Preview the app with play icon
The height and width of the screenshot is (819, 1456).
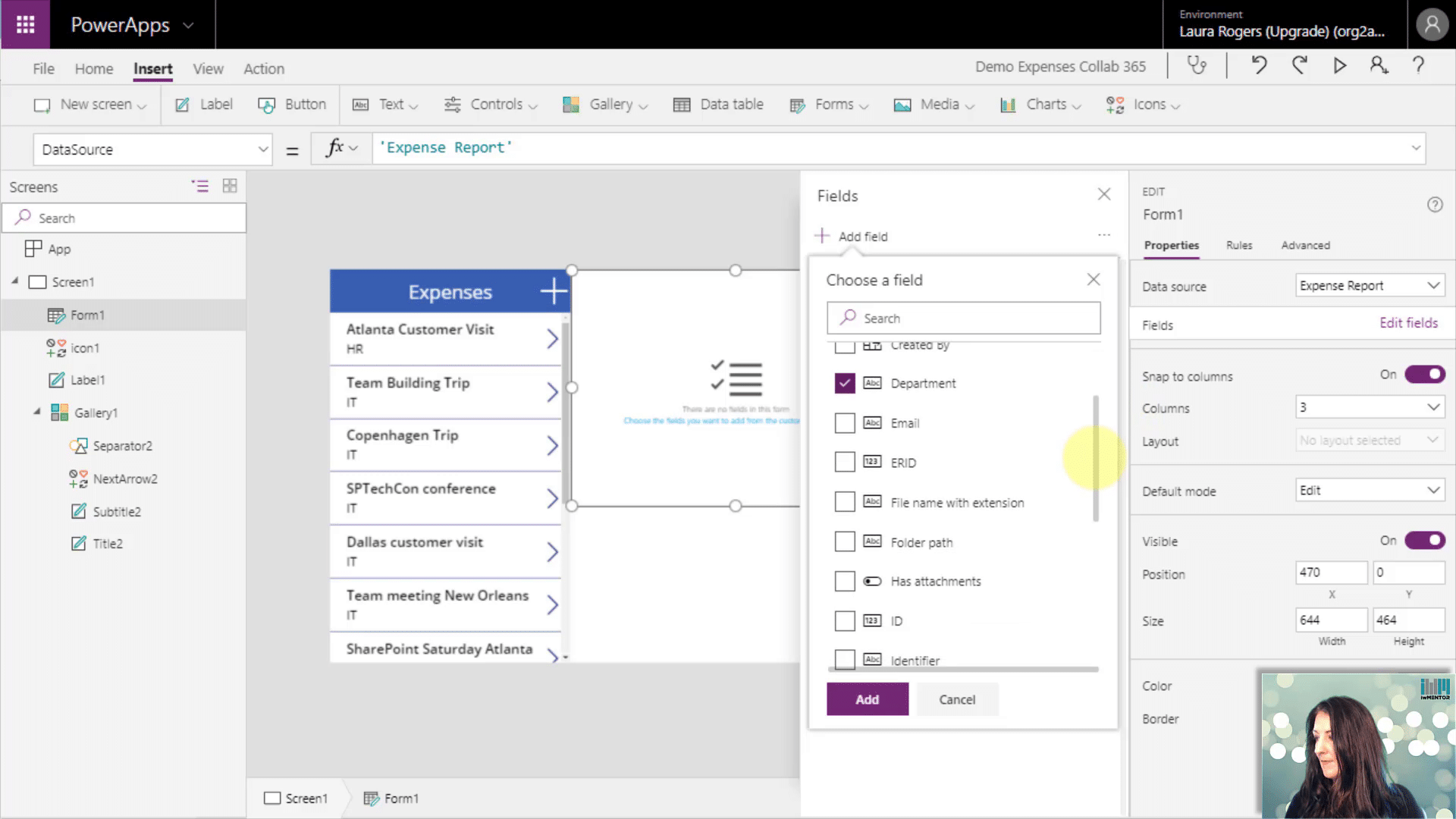click(x=1340, y=66)
